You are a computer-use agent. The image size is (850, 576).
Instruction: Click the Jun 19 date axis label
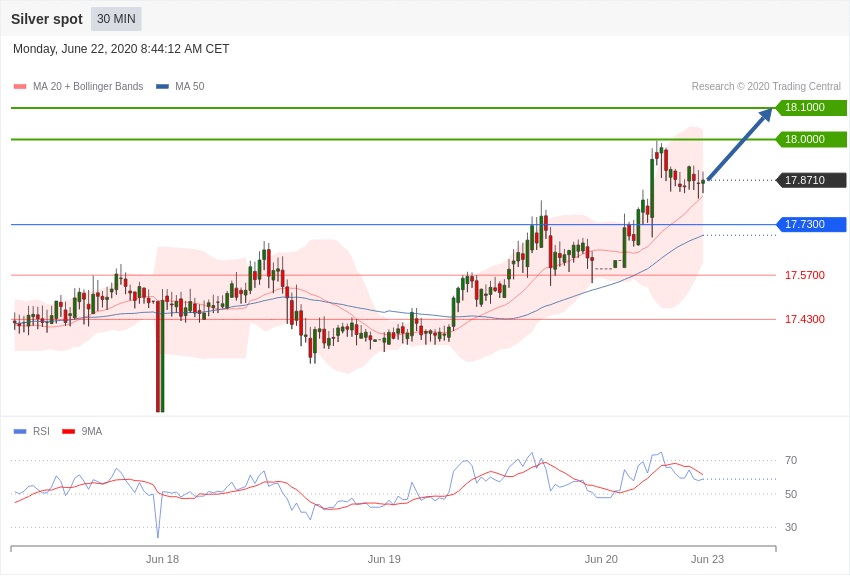point(384,559)
